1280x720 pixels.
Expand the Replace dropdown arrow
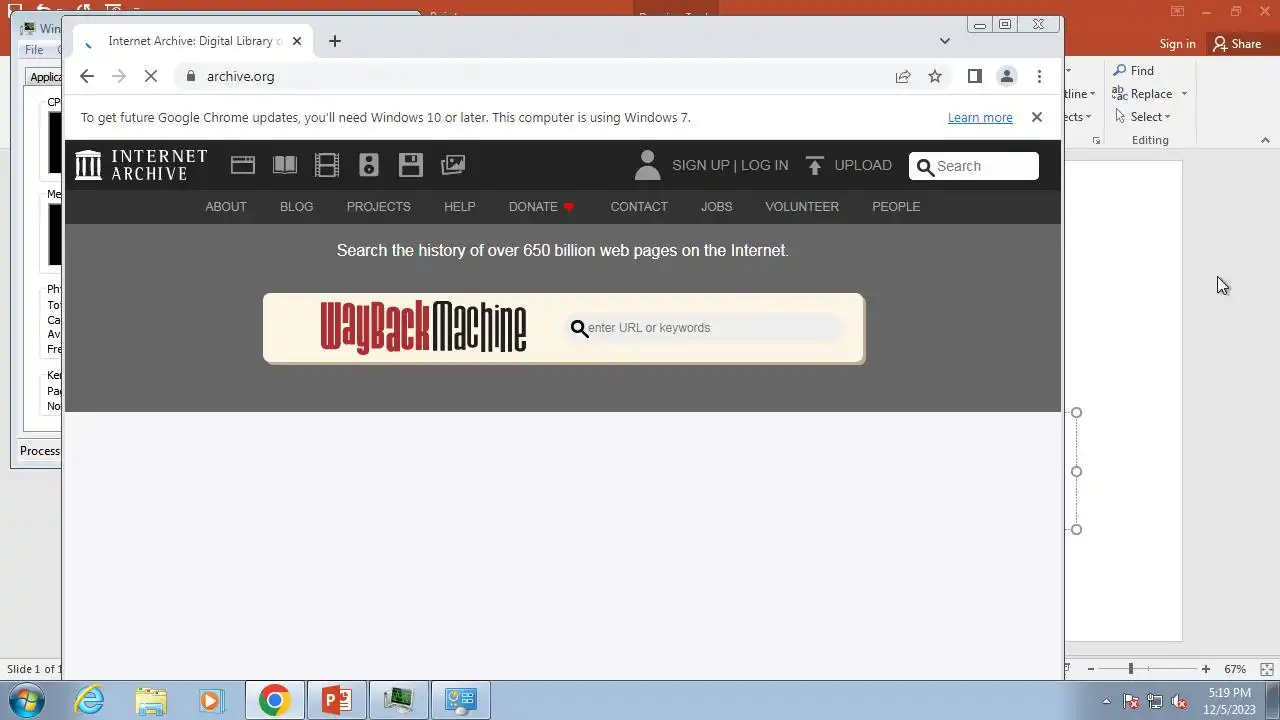coord(1184,94)
